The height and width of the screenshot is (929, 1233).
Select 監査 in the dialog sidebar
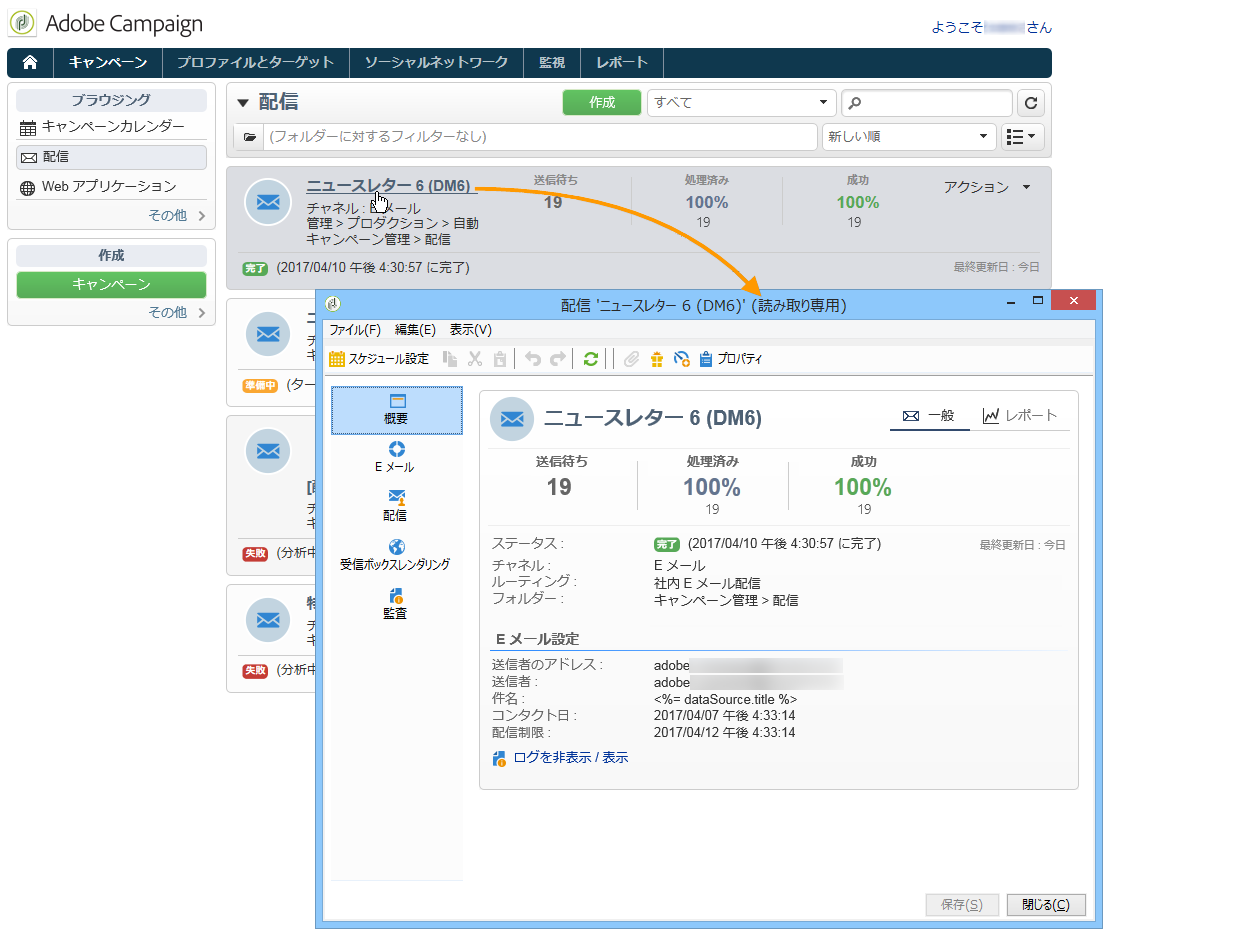pos(396,604)
